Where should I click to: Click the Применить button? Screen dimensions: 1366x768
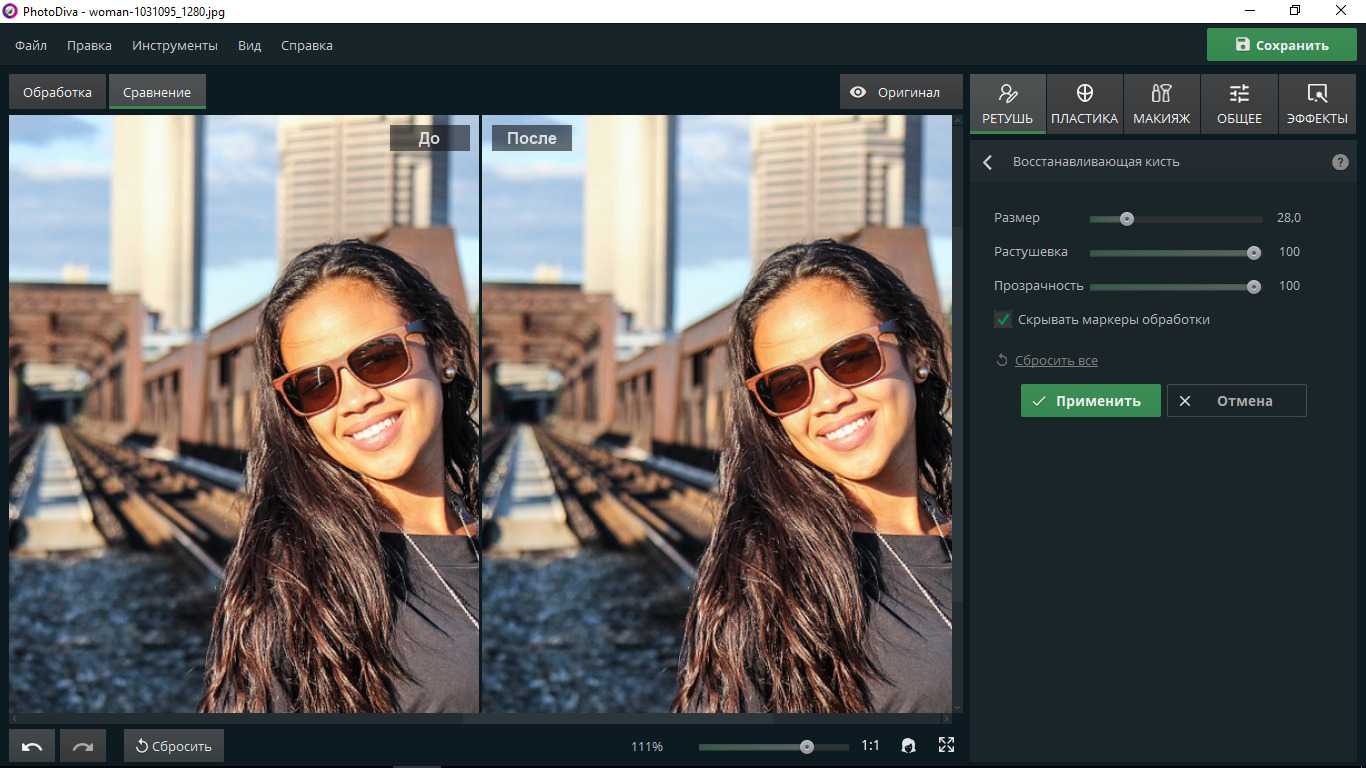1090,401
